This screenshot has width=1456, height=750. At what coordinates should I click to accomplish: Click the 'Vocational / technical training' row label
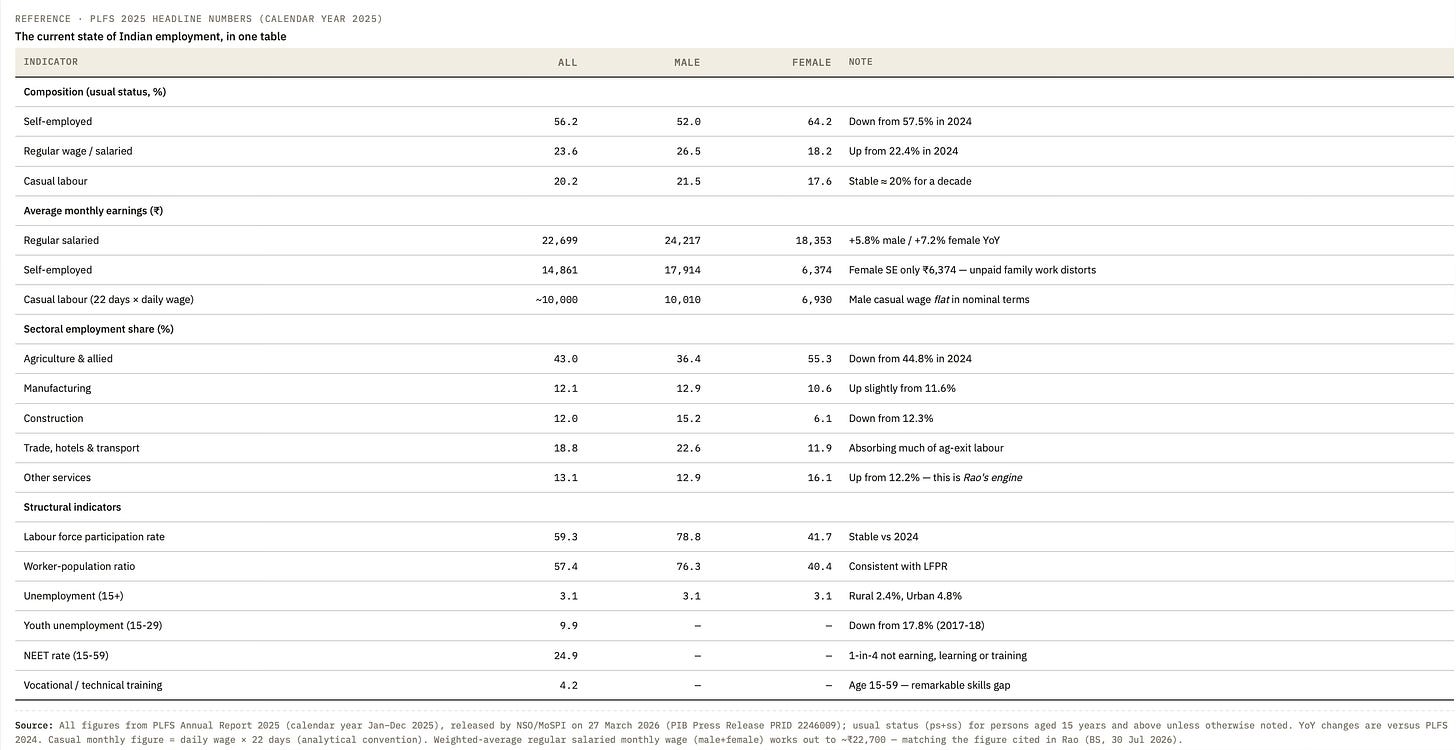(x=93, y=686)
